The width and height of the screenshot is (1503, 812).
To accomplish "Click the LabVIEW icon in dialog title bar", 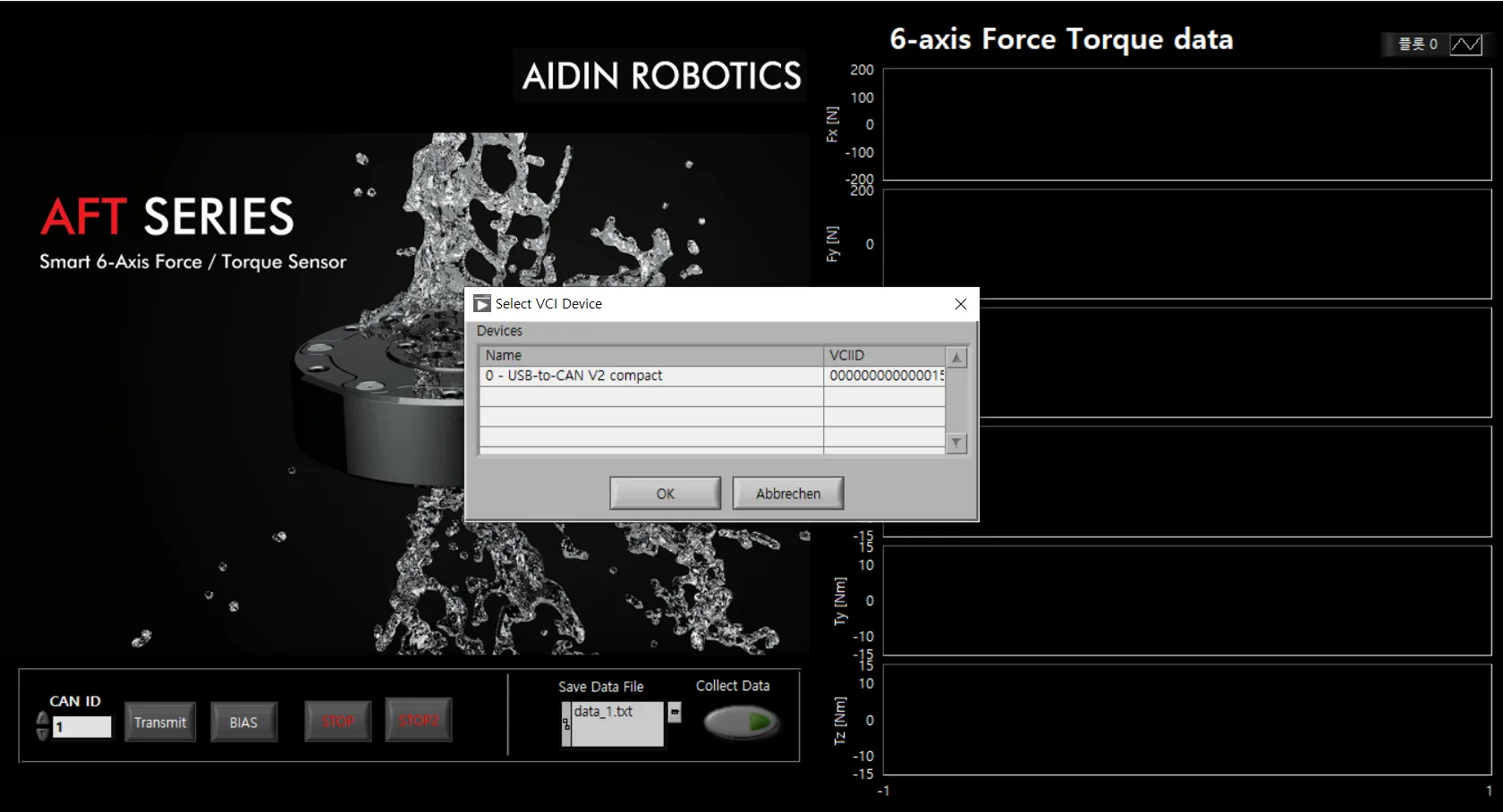I will (x=482, y=304).
